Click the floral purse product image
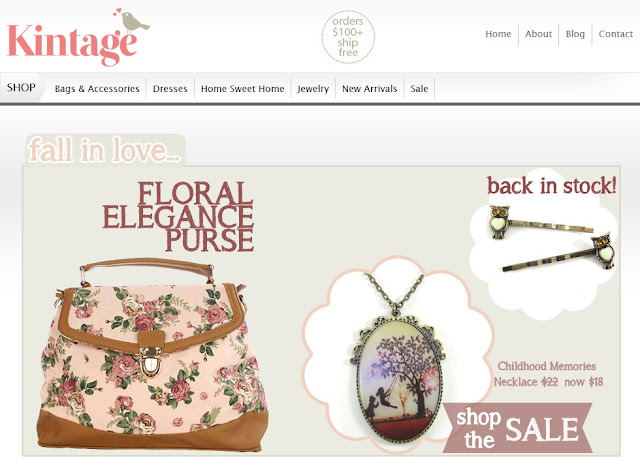Viewport: 640px width, 466px height. (153, 354)
